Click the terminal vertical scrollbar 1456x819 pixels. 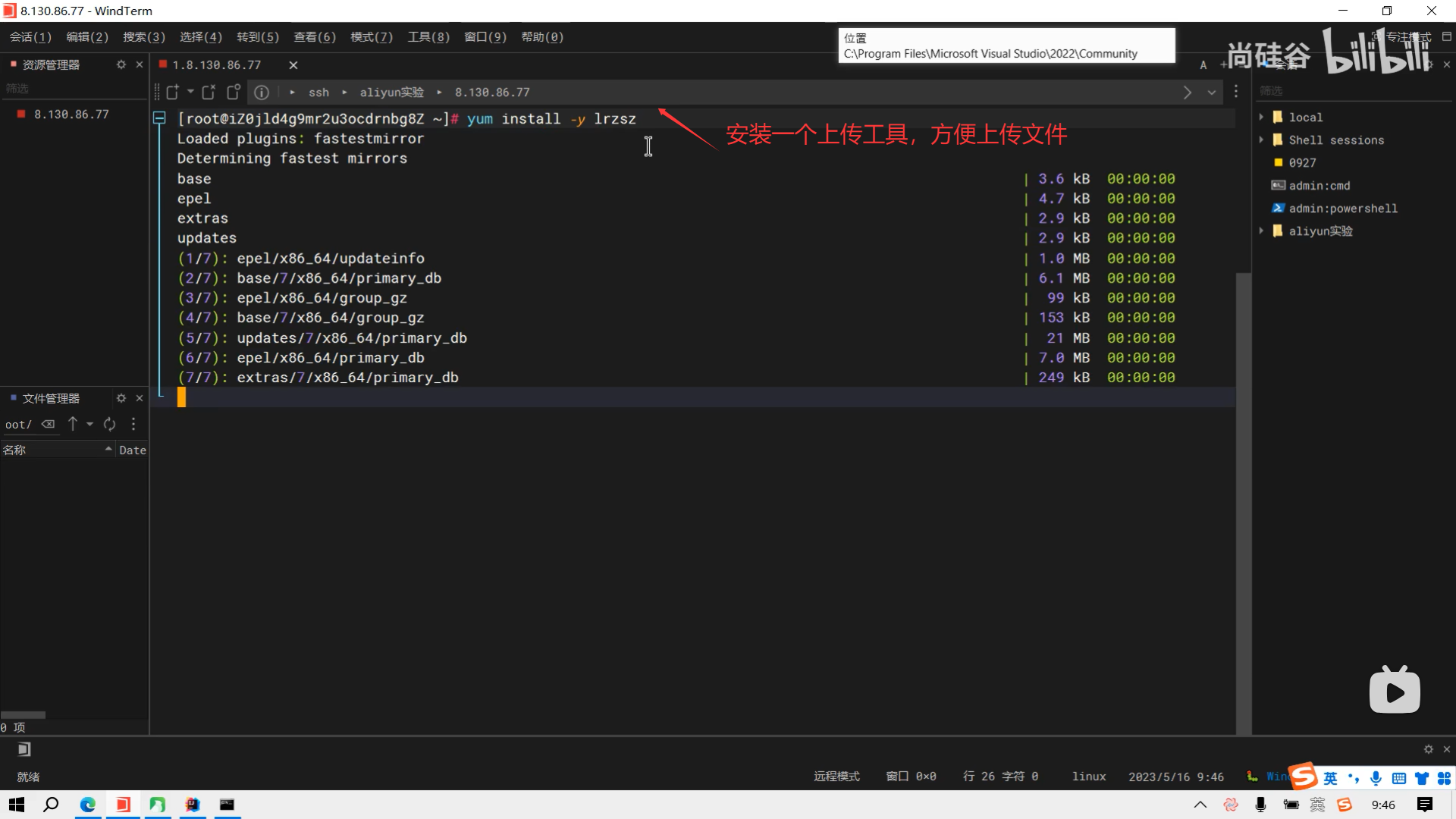pyautogui.click(x=1243, y=500)
